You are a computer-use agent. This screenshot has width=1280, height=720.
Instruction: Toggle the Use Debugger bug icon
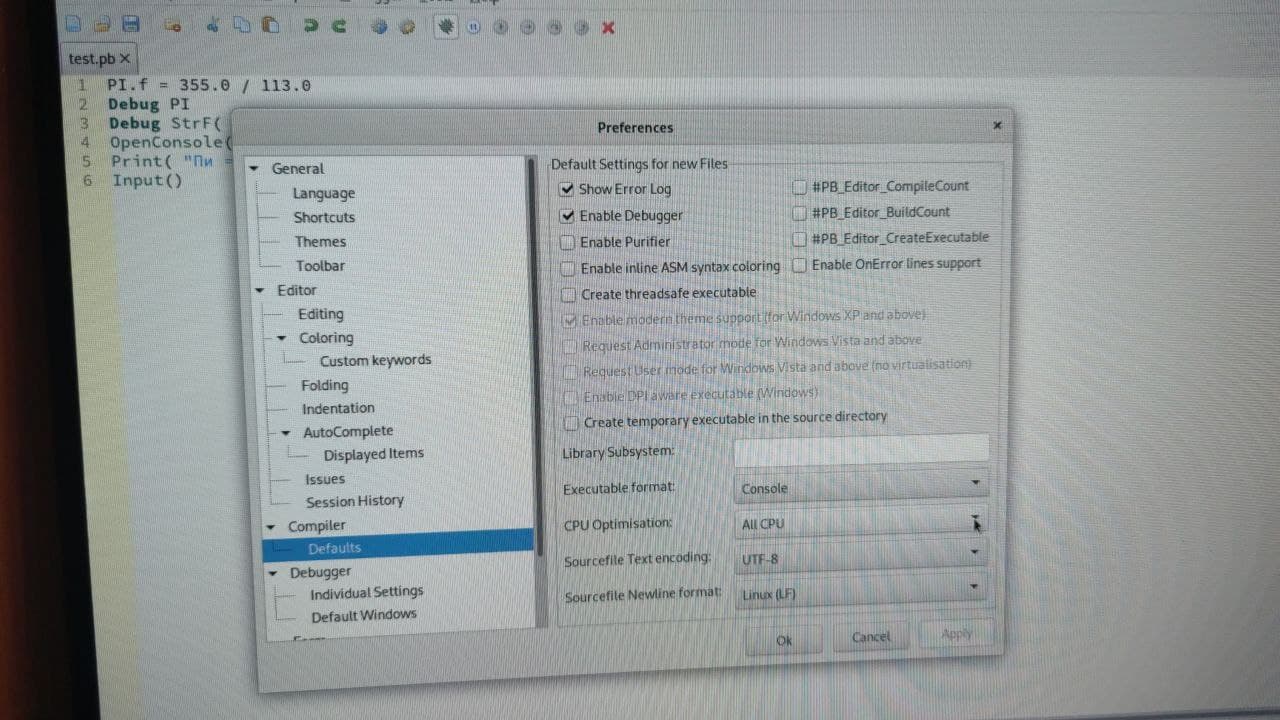click(x=446, y=27)
